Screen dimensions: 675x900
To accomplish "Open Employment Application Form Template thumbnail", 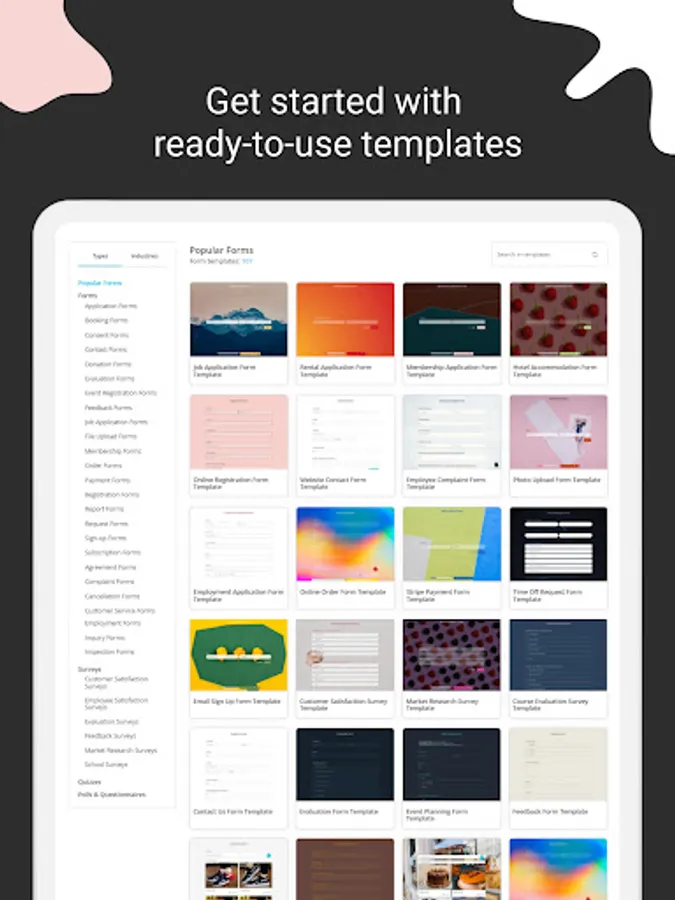I will pyautogui.click(x=239, y=544).
